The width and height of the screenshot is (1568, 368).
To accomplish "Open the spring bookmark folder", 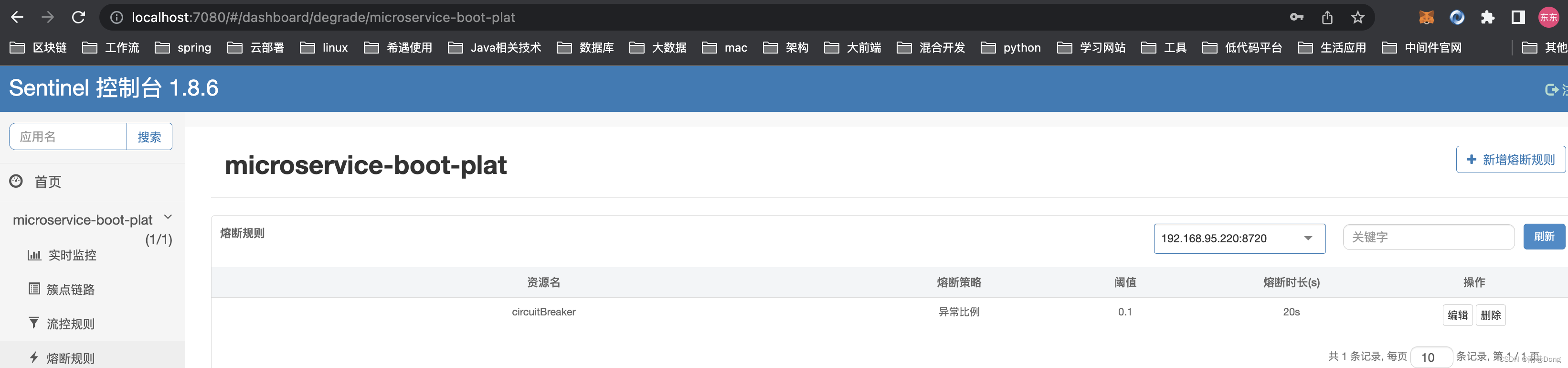I will tap(182, 47).
